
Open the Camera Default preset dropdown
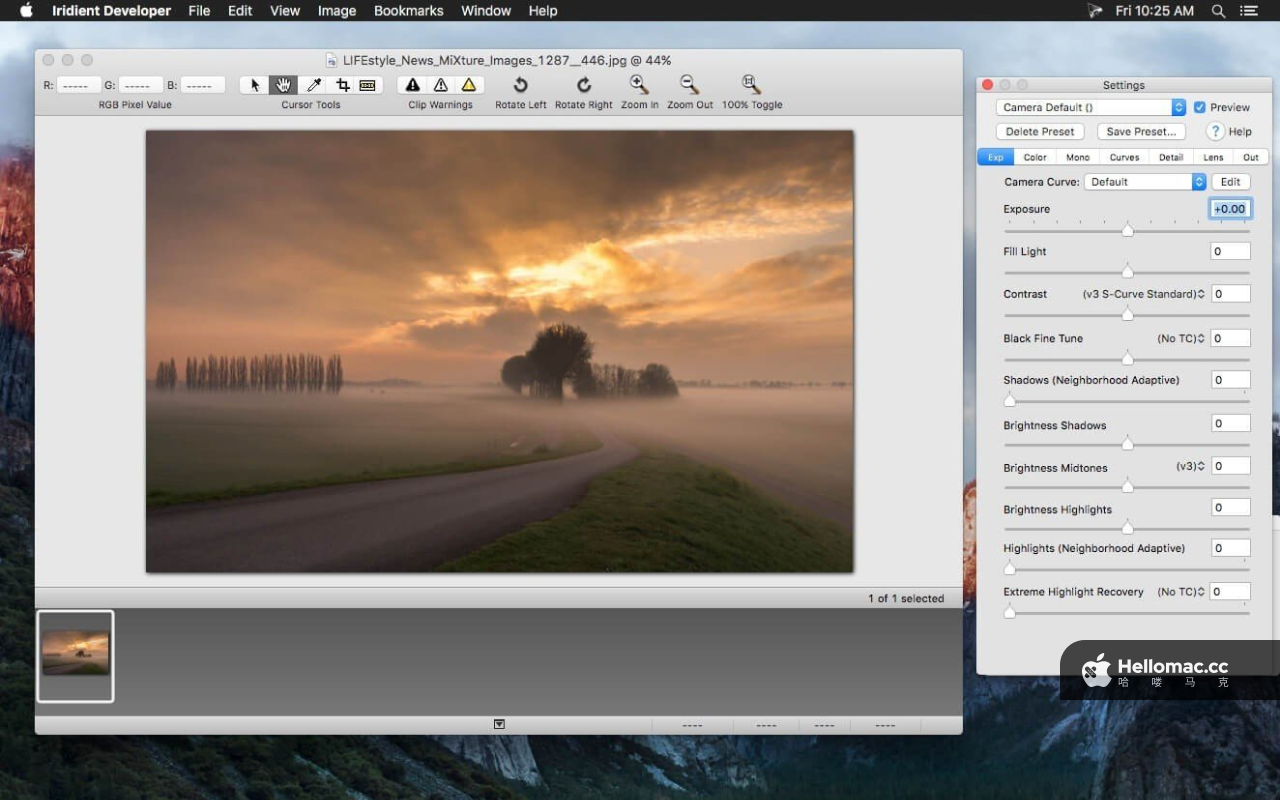(1091, 107)
